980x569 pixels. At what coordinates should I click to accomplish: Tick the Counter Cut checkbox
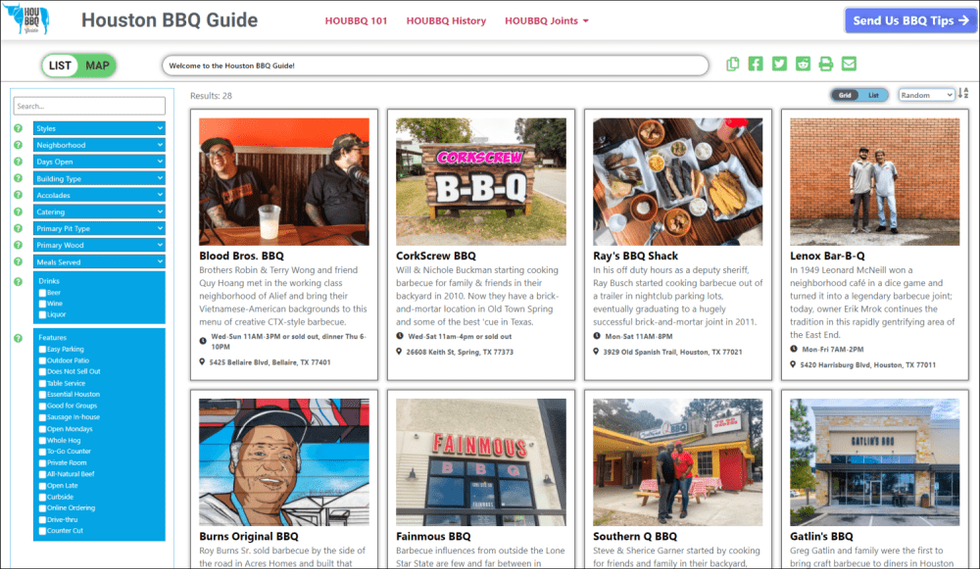point(42,531)
